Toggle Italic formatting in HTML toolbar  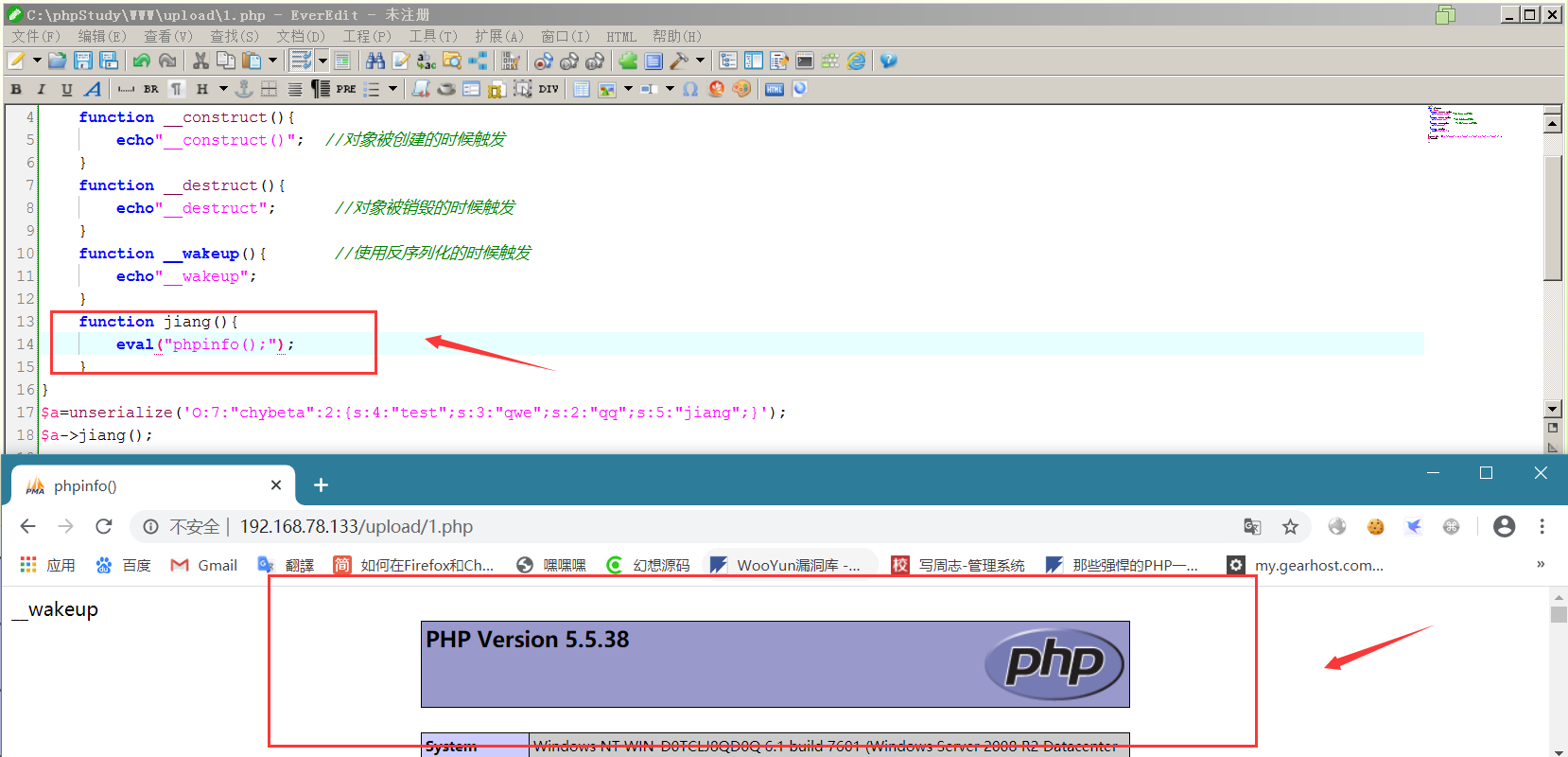click(41, 89)
